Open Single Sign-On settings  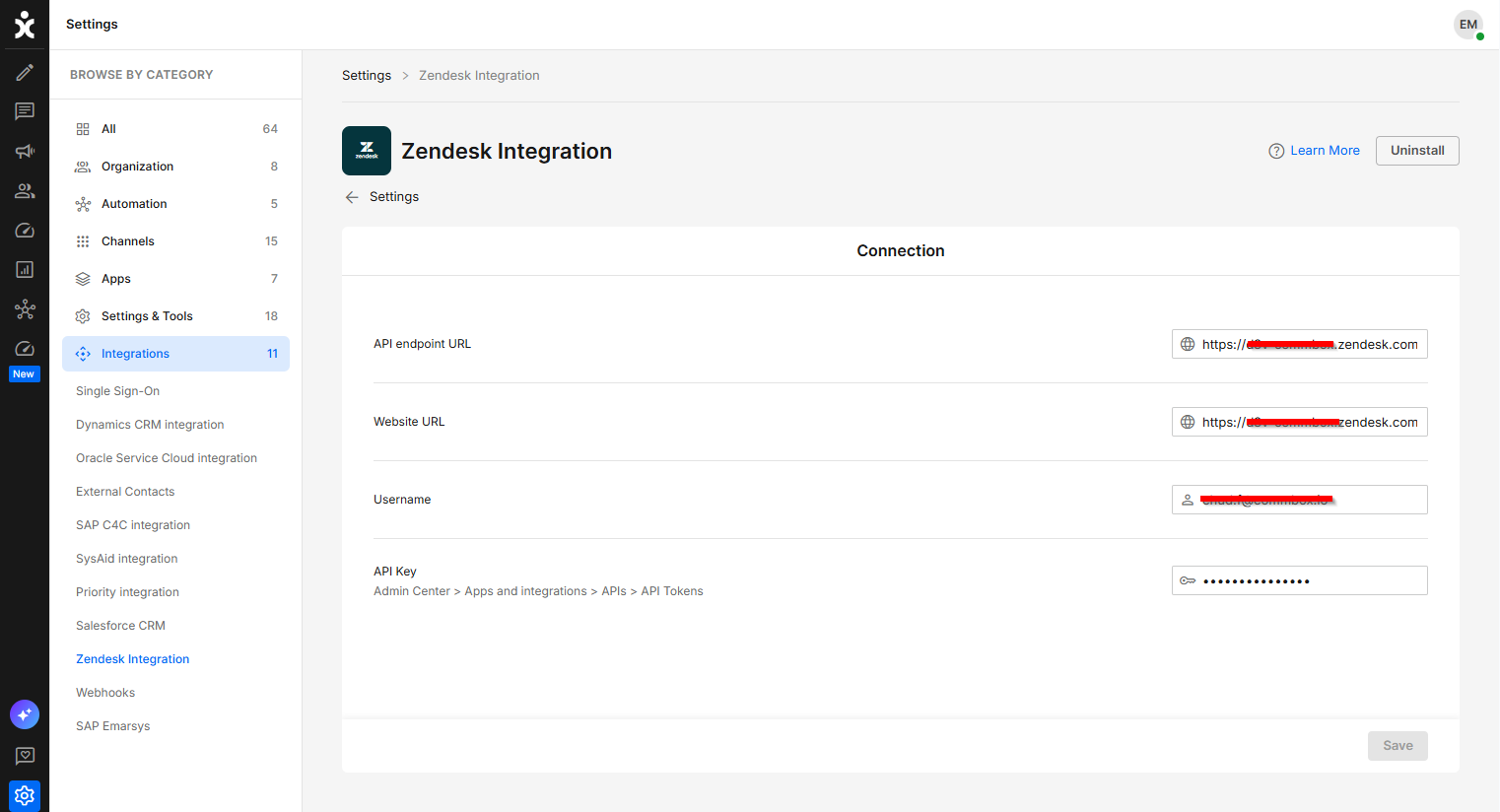pyautogui.click(x=117, y=391)
